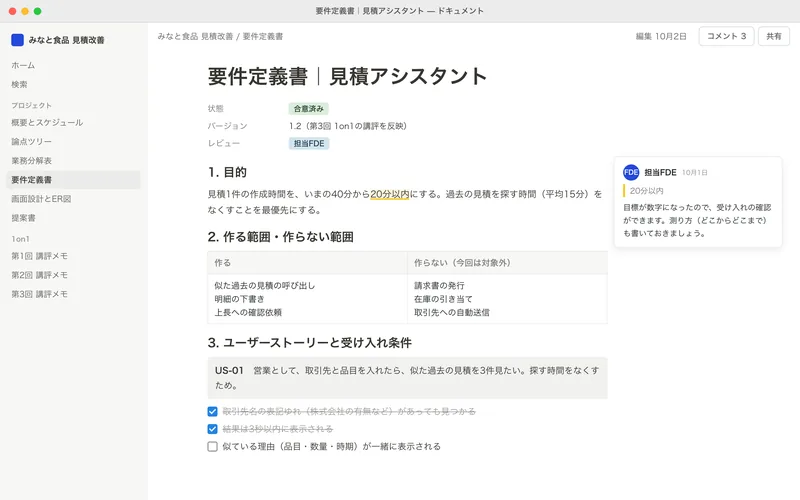This screenshot has width=800, height=500.
Task: Open the 論点ツリー page
Action: pyautogui.click(x=73, y=141)
